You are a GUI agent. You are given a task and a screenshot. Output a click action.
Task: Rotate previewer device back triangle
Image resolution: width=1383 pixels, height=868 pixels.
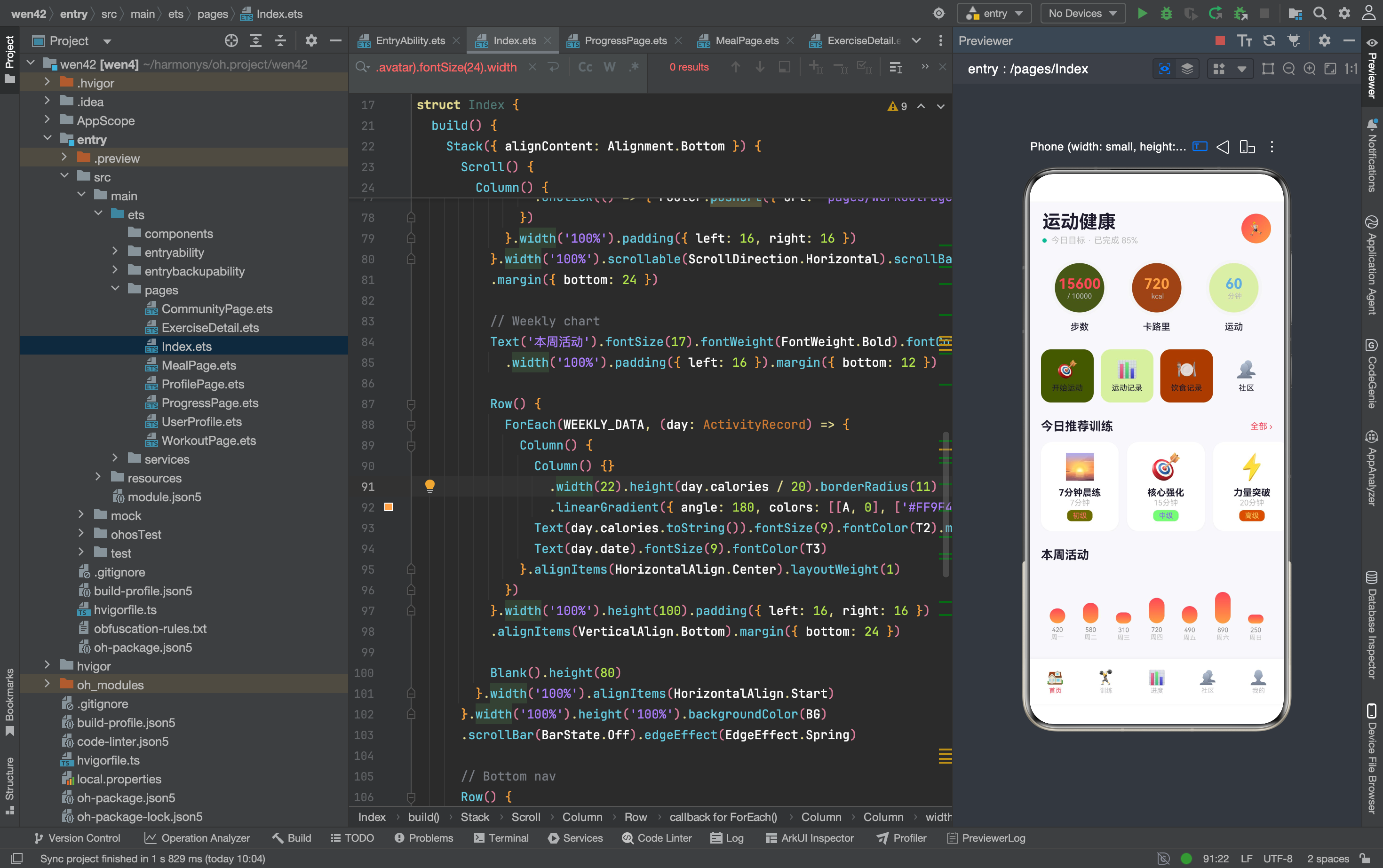pos(1222,147)
